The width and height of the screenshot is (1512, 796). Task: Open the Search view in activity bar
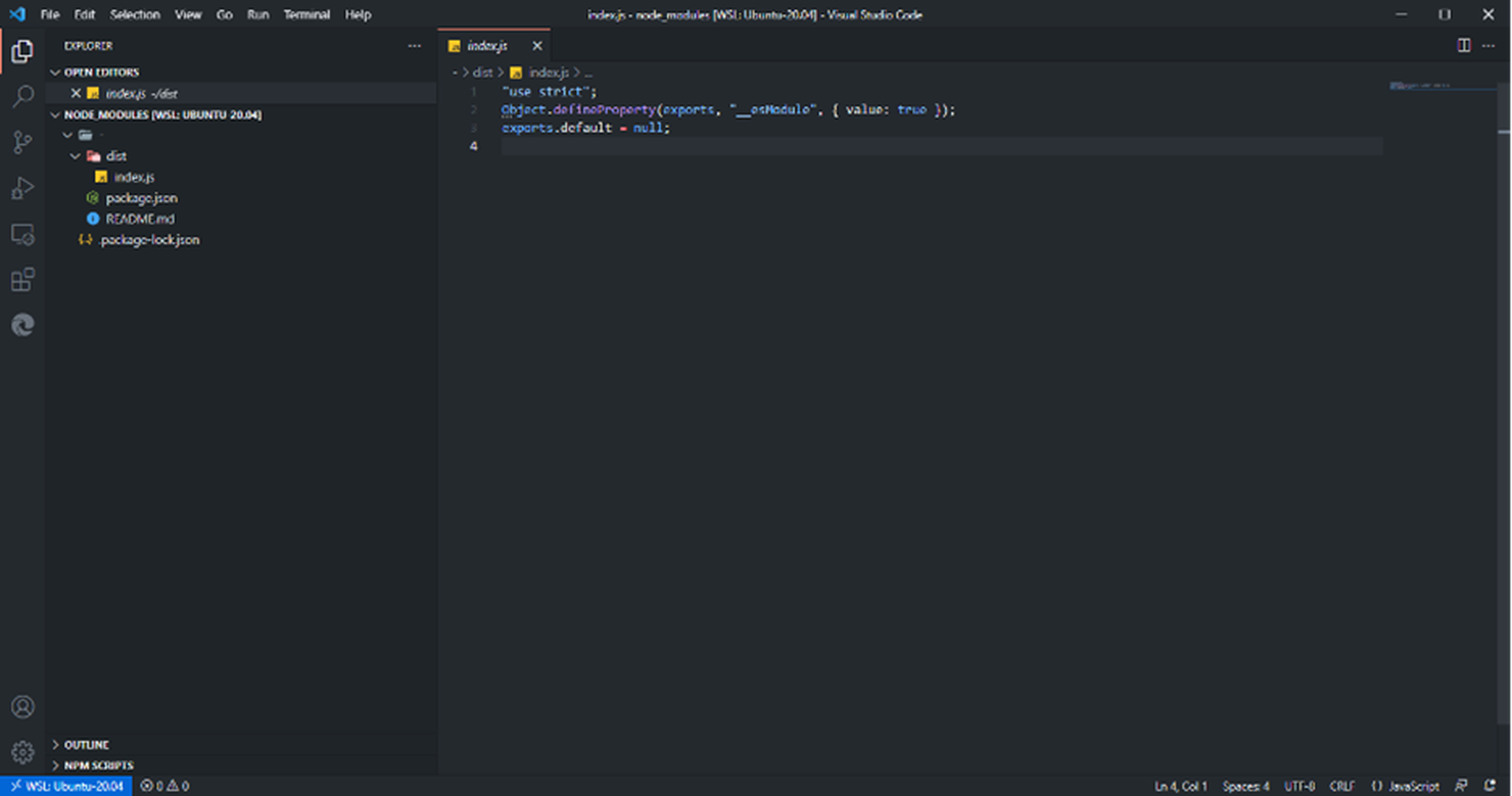point(22,97)
